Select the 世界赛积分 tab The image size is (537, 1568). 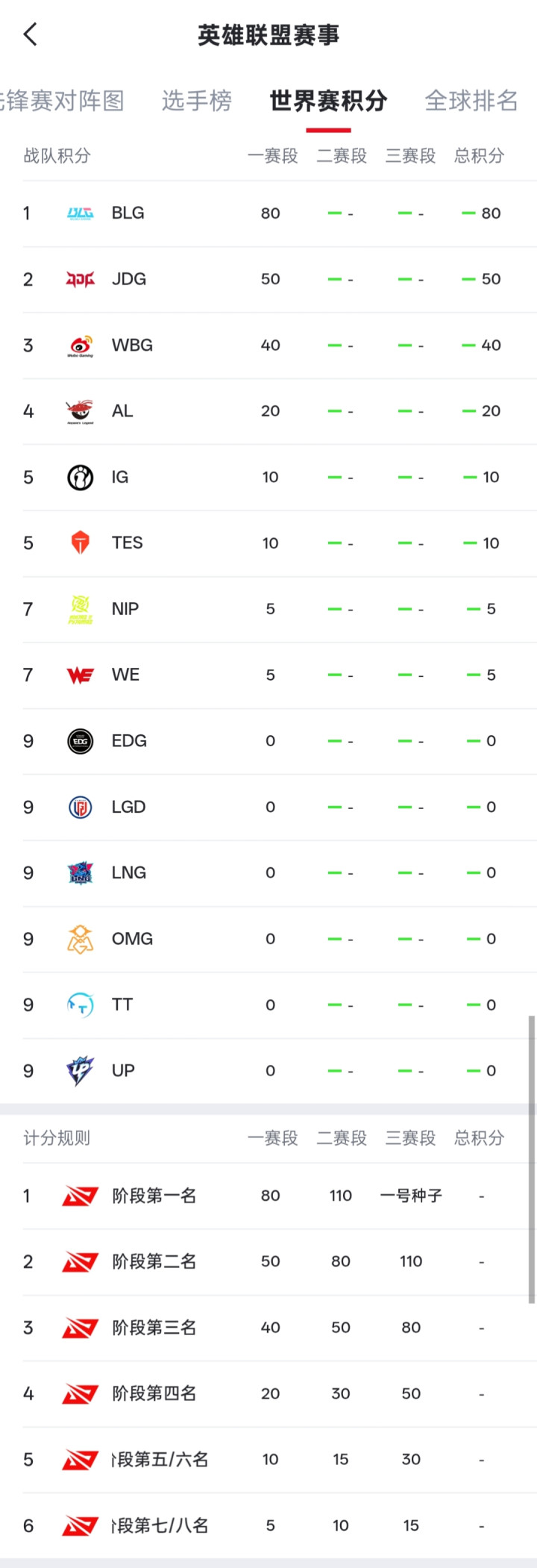pos(328,101)
